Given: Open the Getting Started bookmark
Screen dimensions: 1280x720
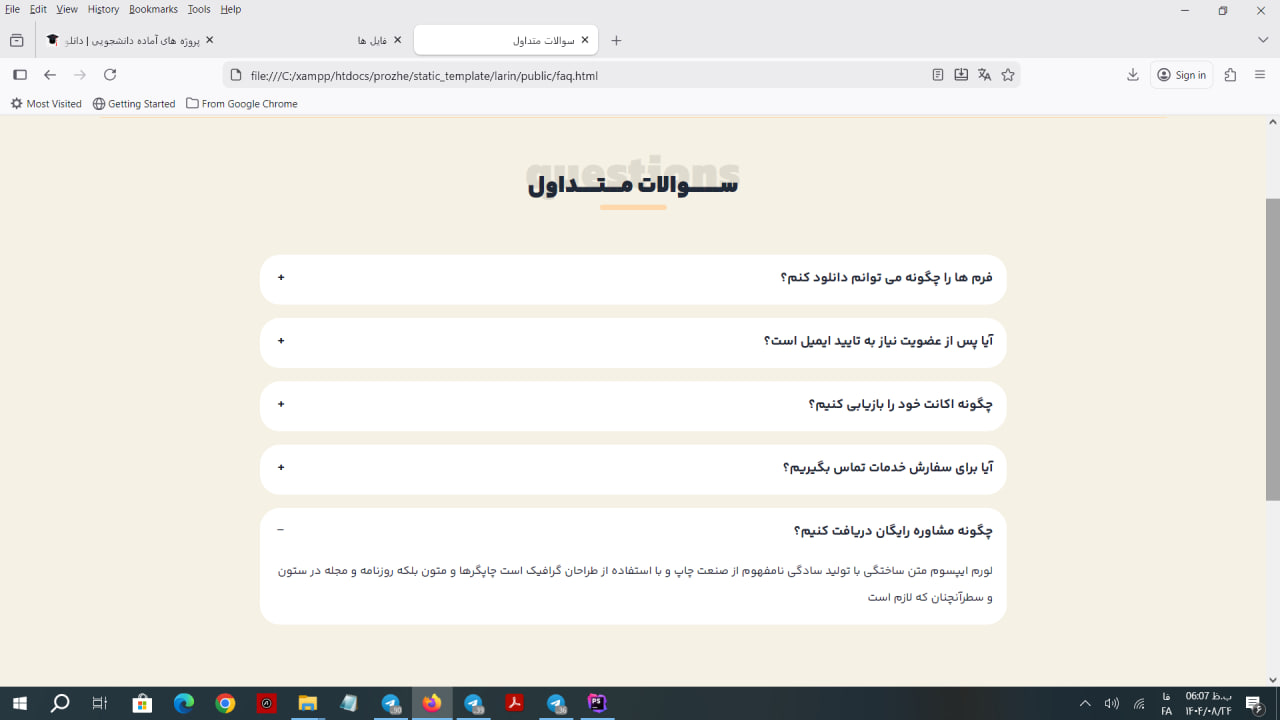Looking at the screenshot, I should 133,103.
